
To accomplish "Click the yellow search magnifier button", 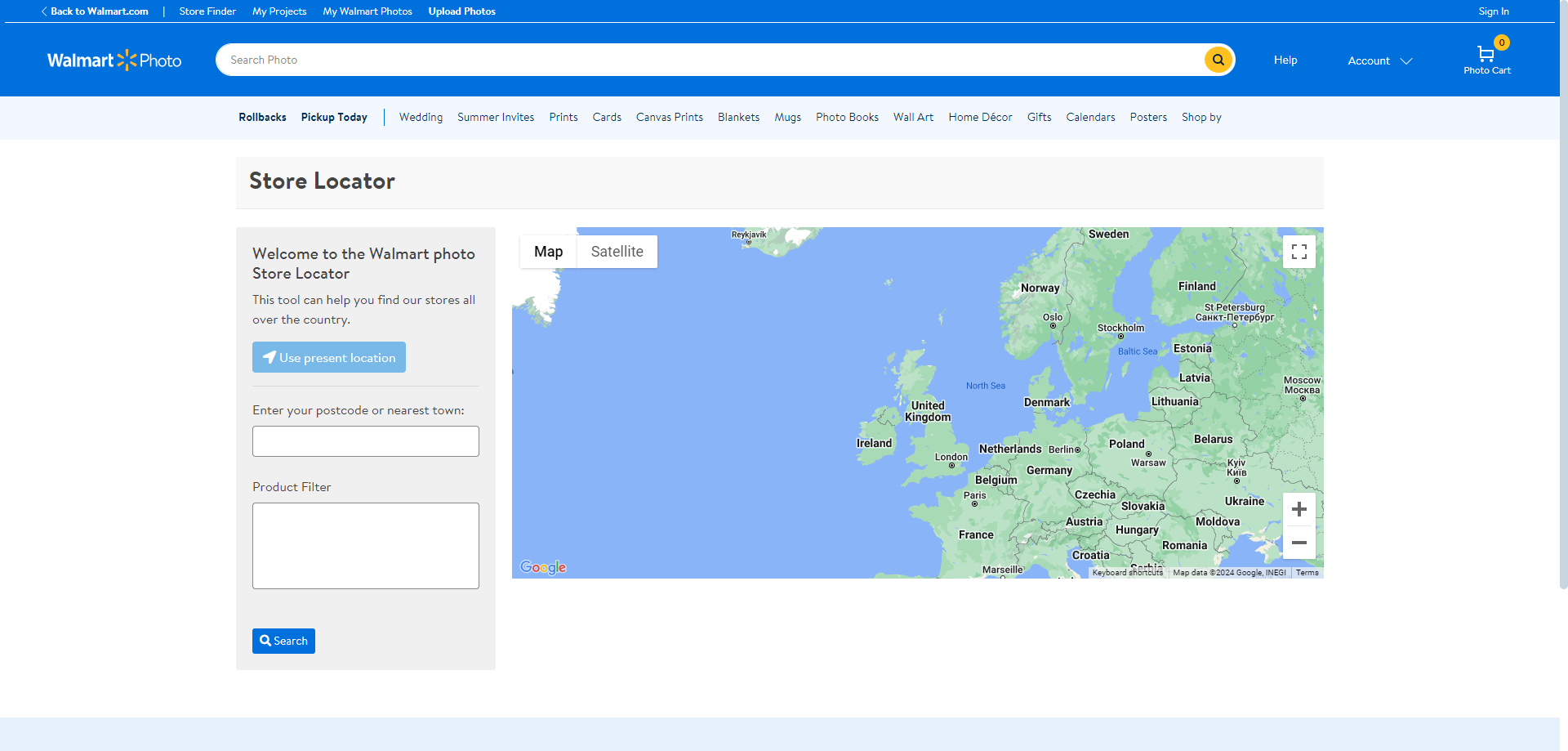I will 1218,60.
